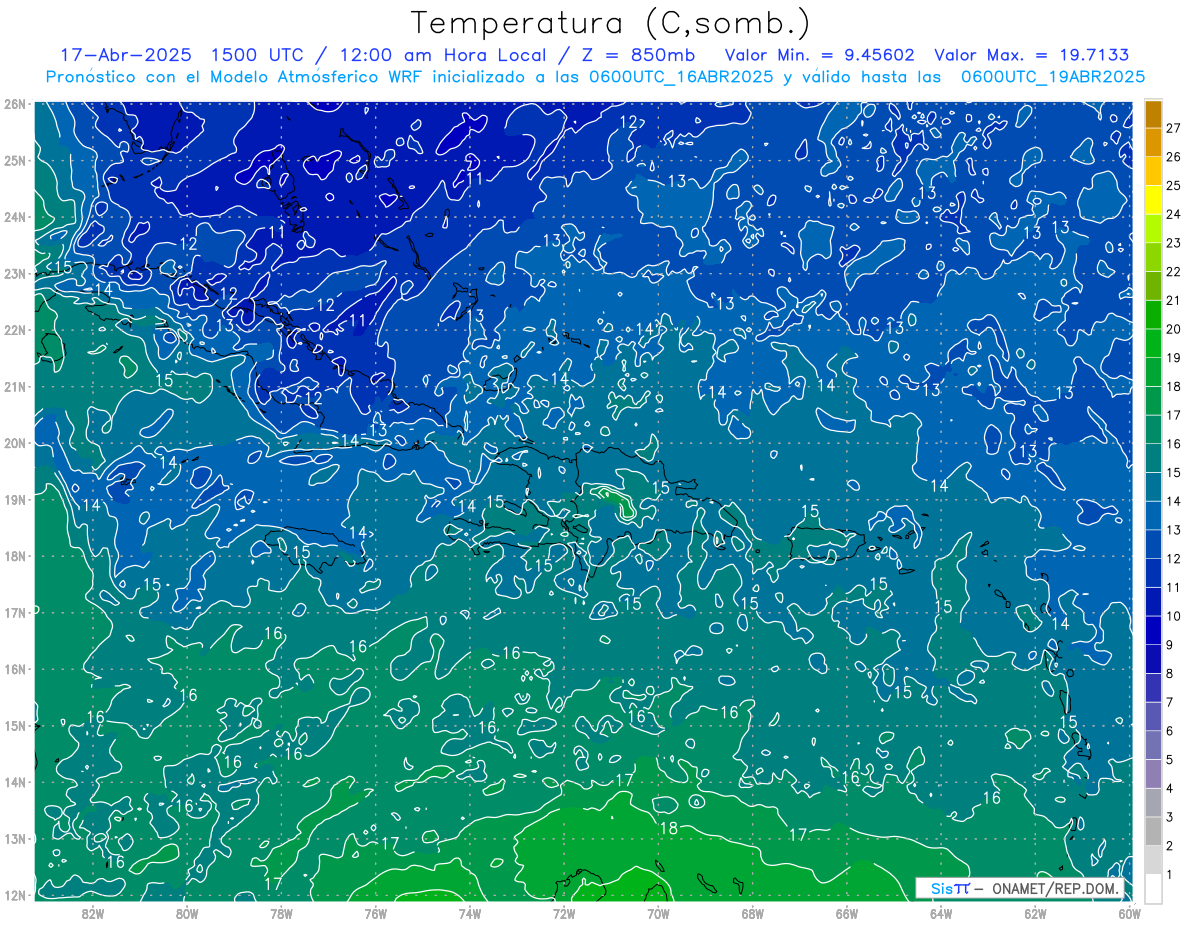The image size is (1200, 927).
Task: Click the '0600UTC_19ABR2025' valid-until time
Action: [x=1053, y=77]
